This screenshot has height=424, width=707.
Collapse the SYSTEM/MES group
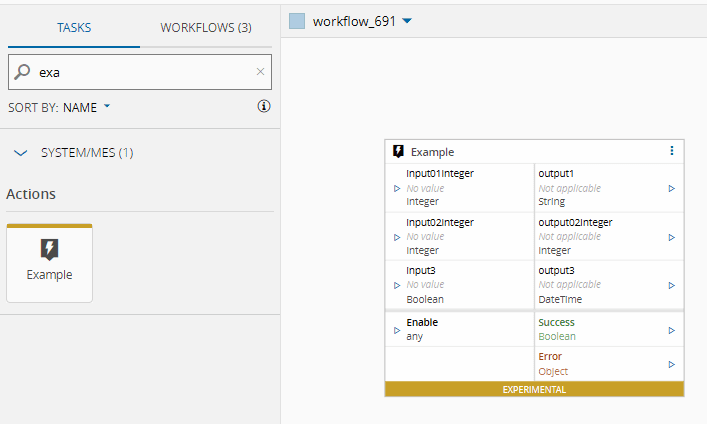[22, 153]
